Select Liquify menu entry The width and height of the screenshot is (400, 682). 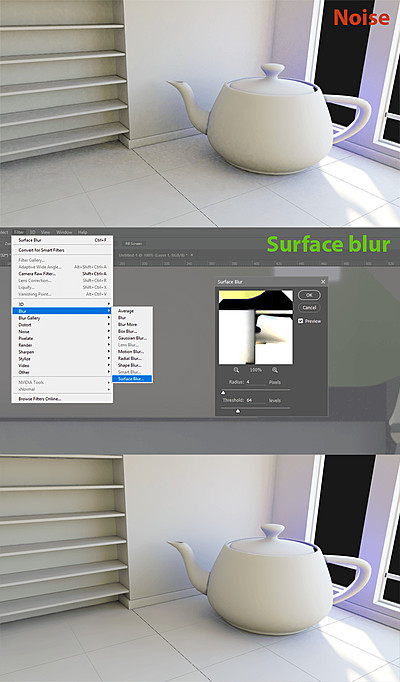(x=62, y=287)
